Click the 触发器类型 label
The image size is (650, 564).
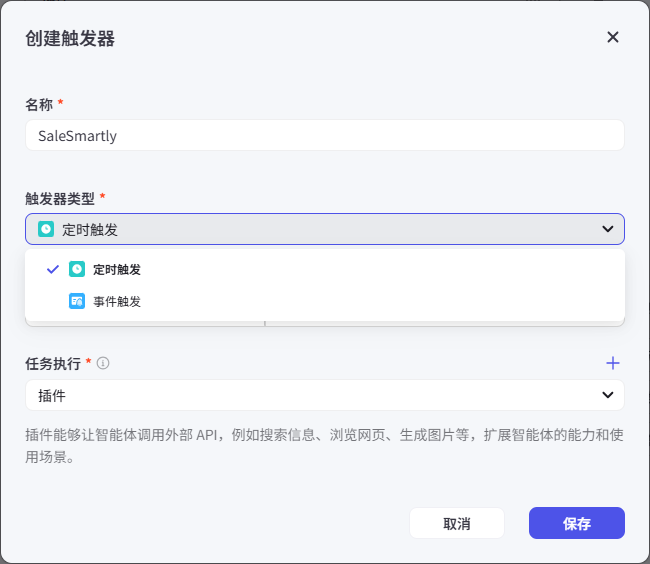[60, 198]
